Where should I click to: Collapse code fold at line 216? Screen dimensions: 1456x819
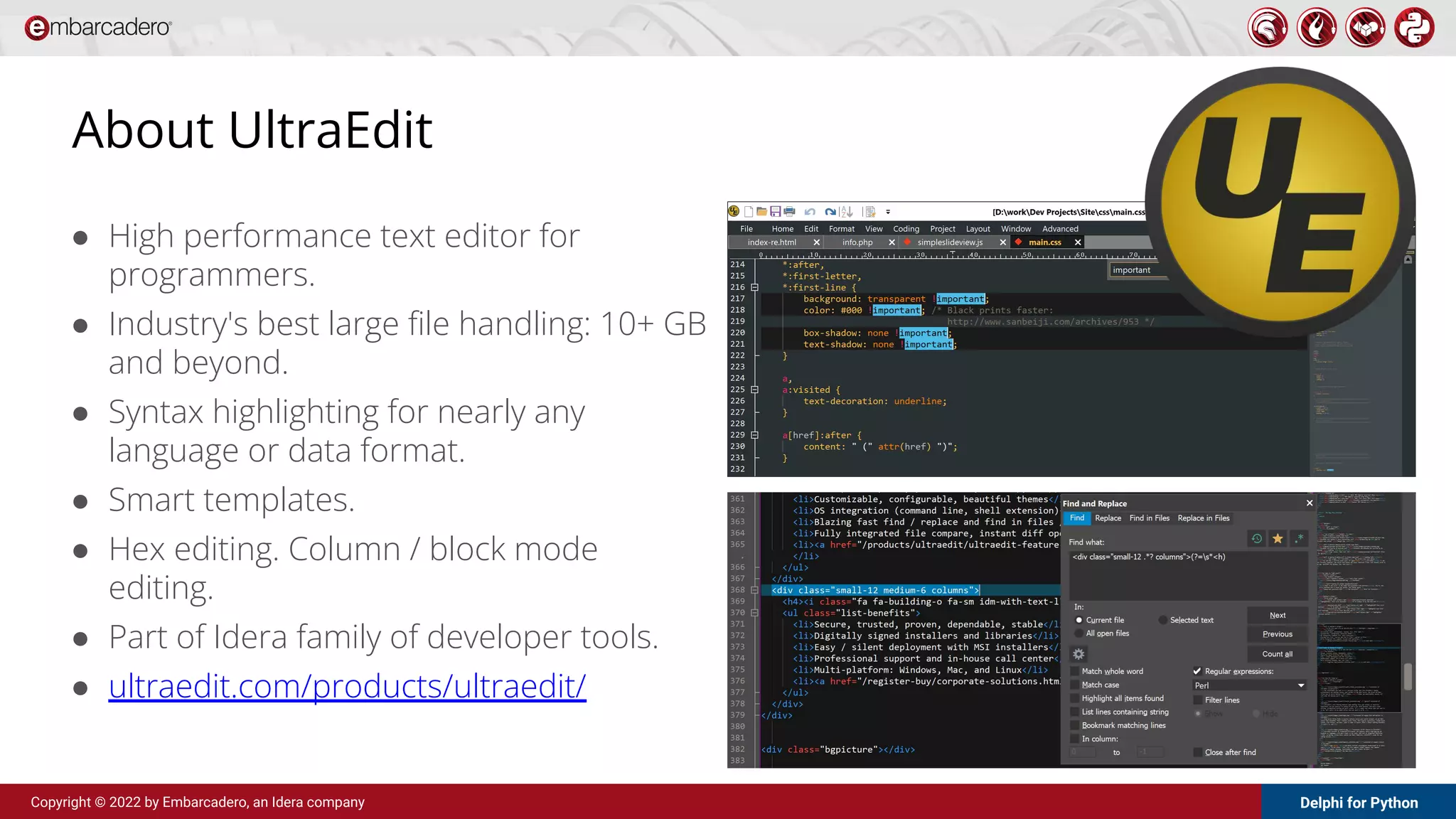(x=755, y=288)
